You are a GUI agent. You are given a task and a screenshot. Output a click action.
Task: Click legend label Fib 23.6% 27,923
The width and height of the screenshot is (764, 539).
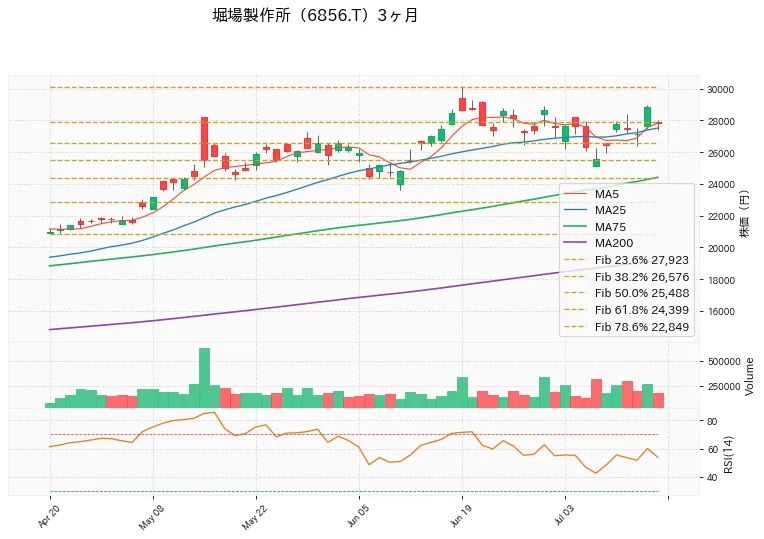click(642, 260)
